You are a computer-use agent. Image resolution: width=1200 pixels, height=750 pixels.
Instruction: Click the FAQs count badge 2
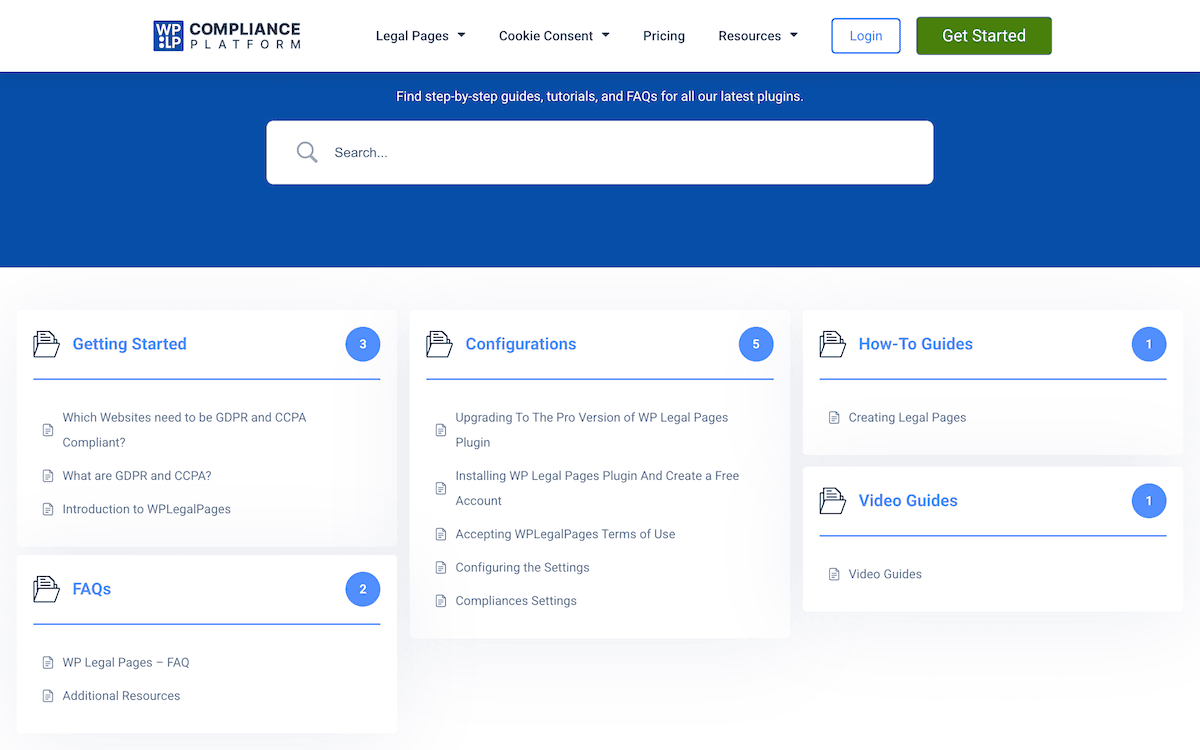point(363,589)
